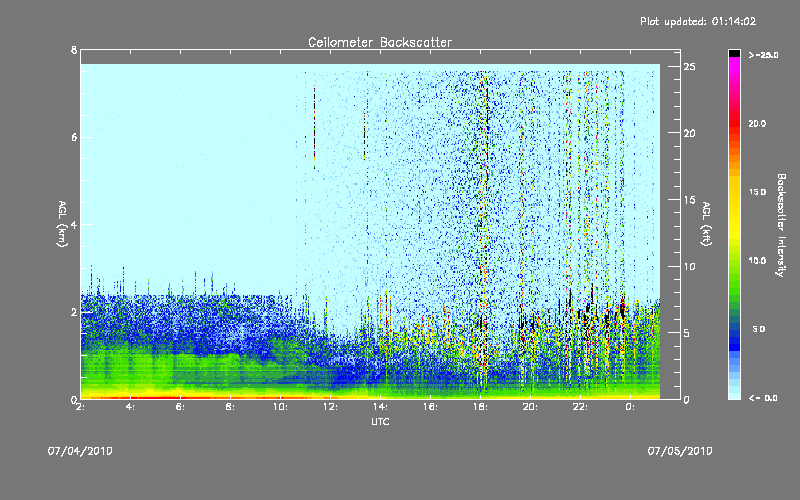This screenshot has width=800, height=500.
Task: Click the red 20.0 region of colorbar
Action: click(734, 124)
